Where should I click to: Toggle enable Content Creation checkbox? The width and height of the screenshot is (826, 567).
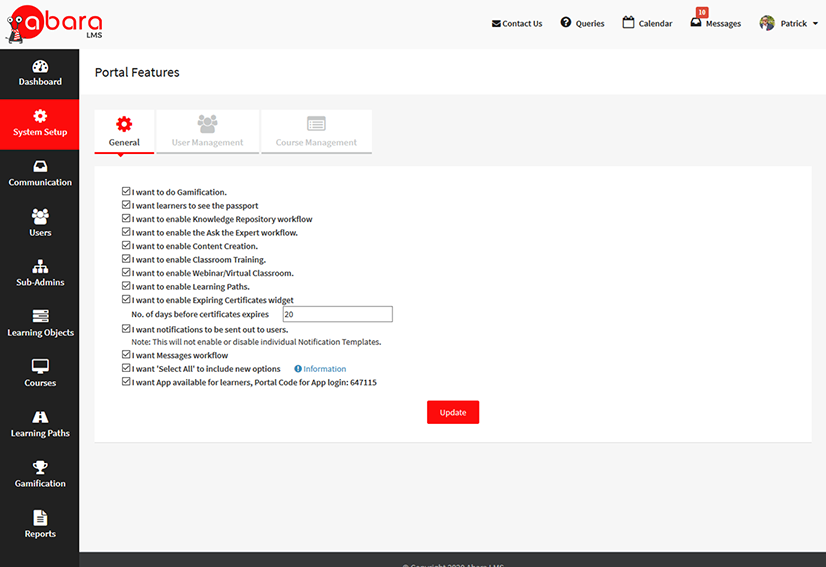[x=126, y=246]
